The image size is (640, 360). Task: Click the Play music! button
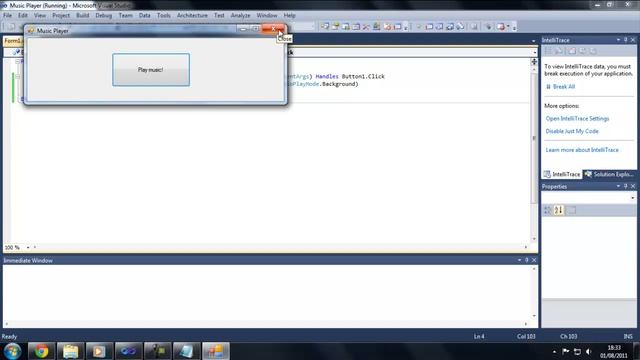pos(151,70)
